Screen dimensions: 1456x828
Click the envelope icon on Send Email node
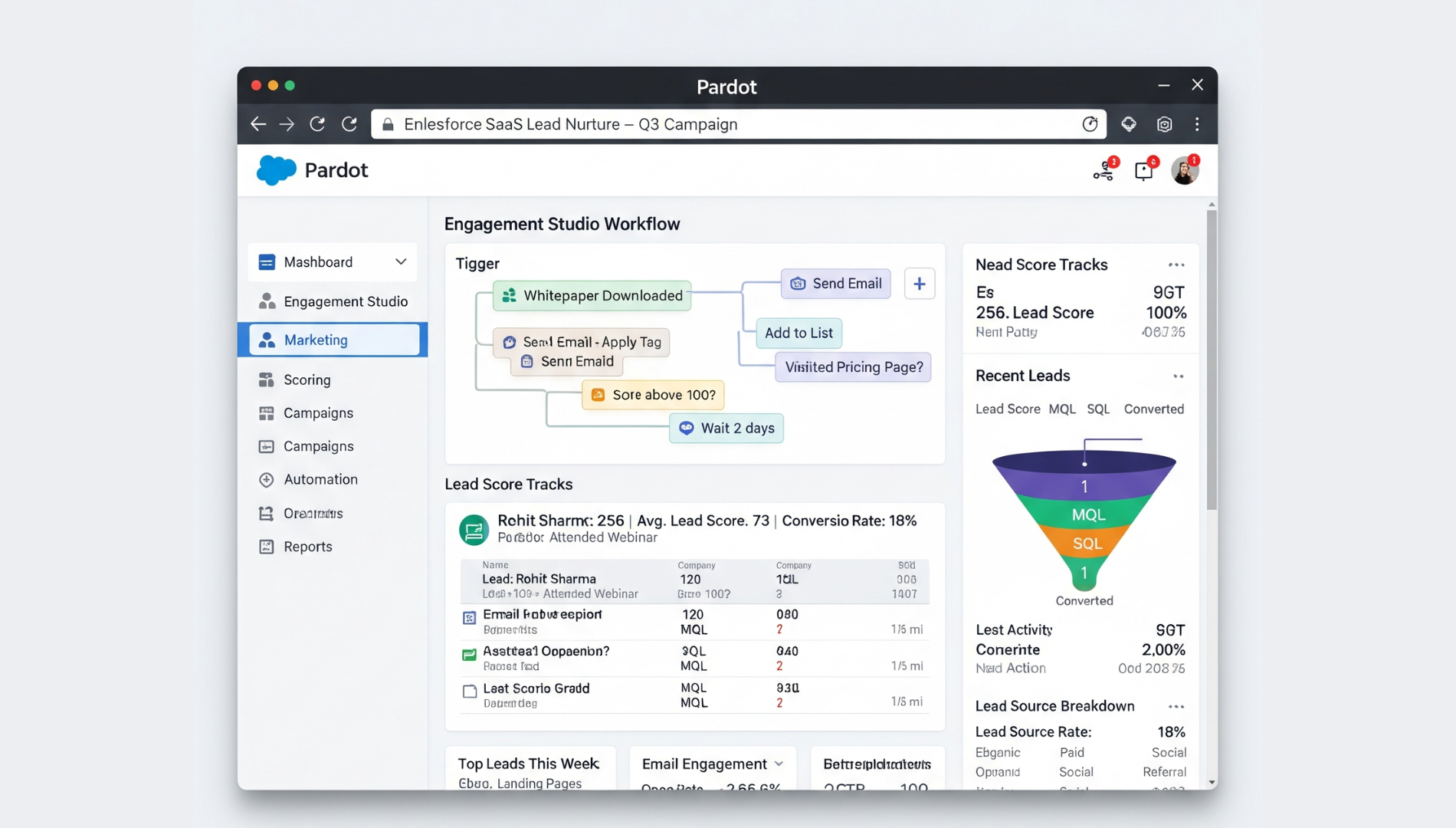(798, 284)
